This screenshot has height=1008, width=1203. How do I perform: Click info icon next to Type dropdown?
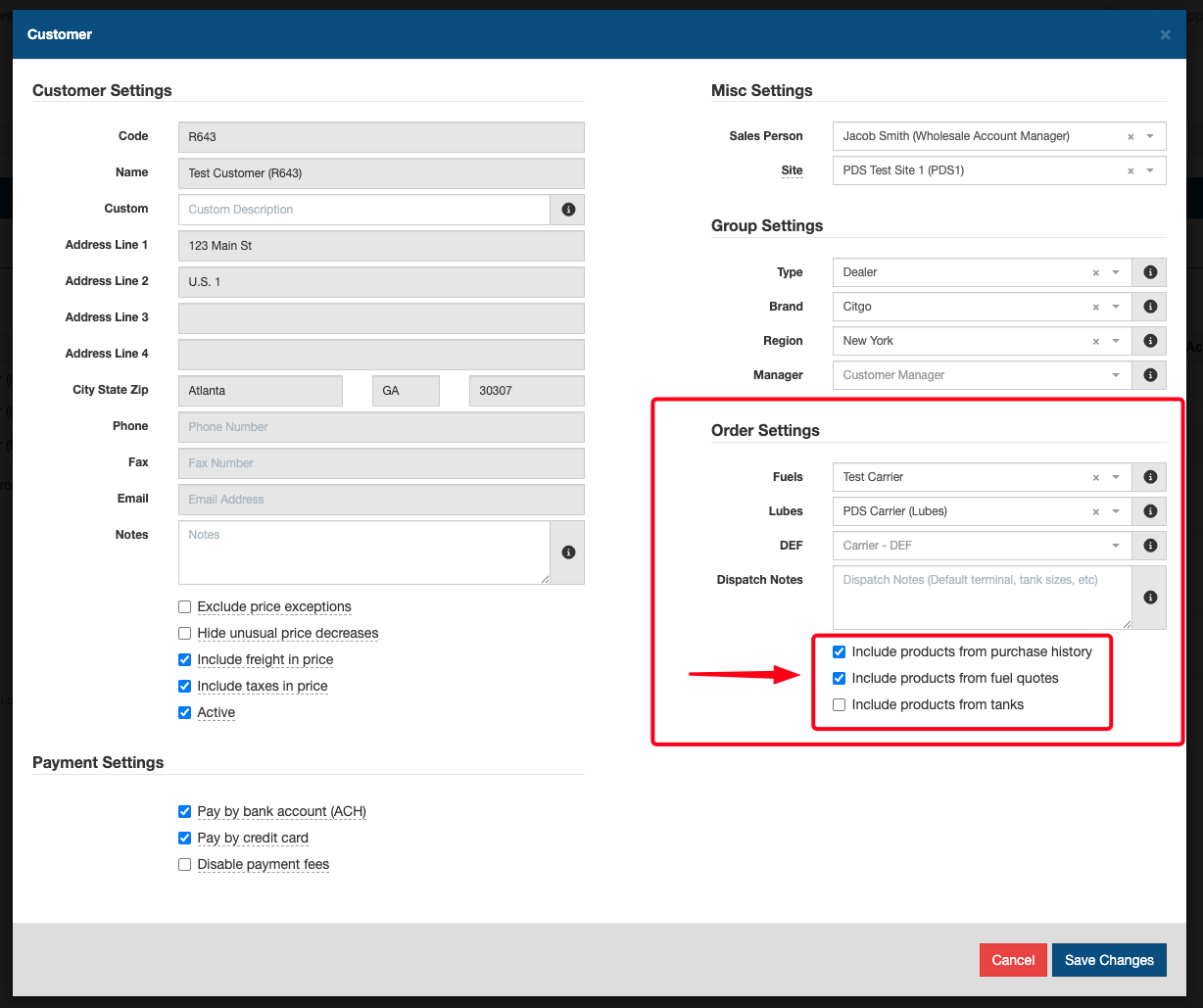pos(1150,272)
